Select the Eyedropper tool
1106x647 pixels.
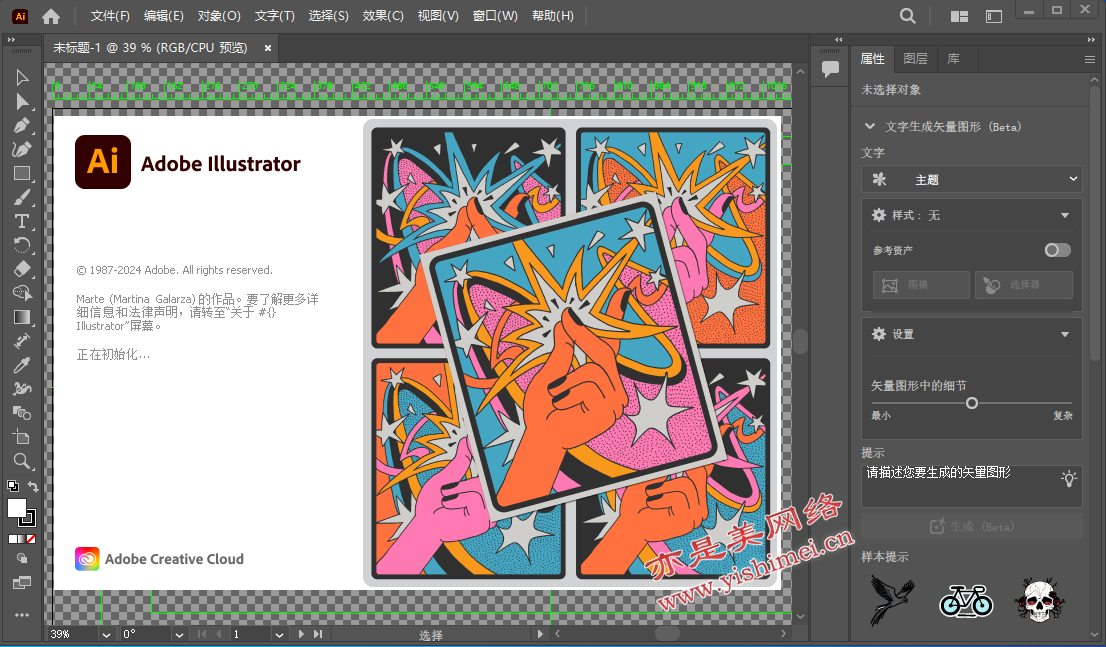point(22,365)
